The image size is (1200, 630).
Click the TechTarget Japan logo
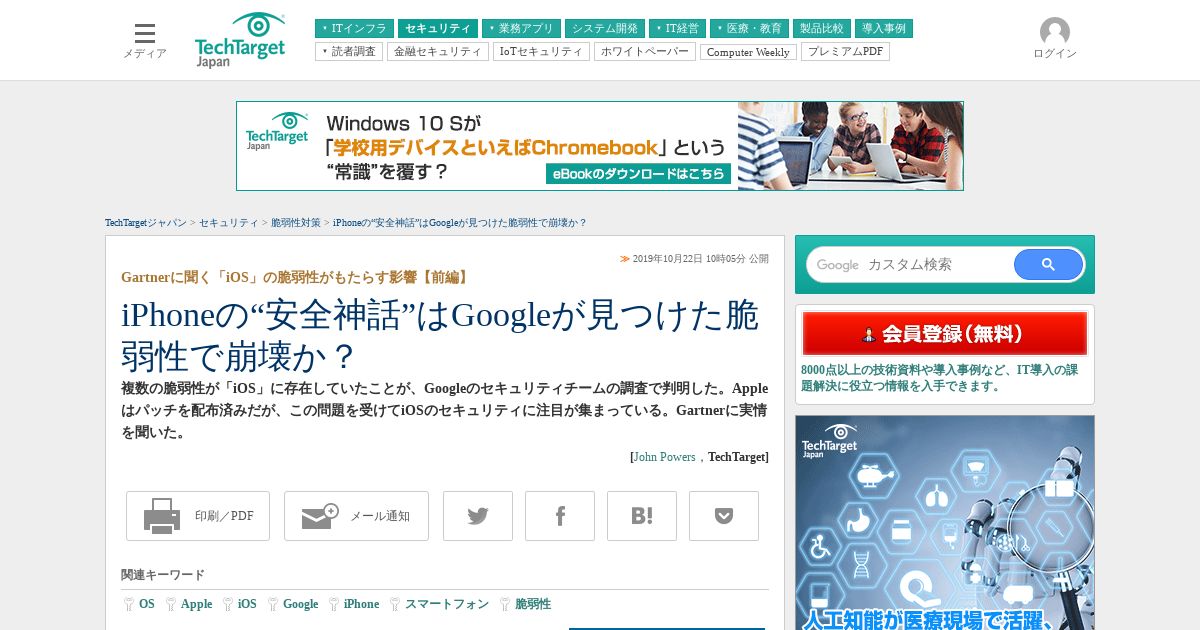(240, 40)
